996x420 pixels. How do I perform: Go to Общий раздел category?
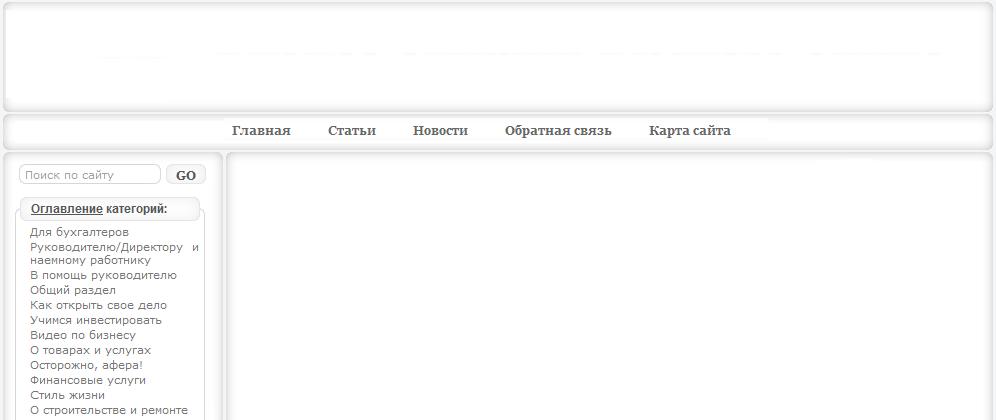73,290
